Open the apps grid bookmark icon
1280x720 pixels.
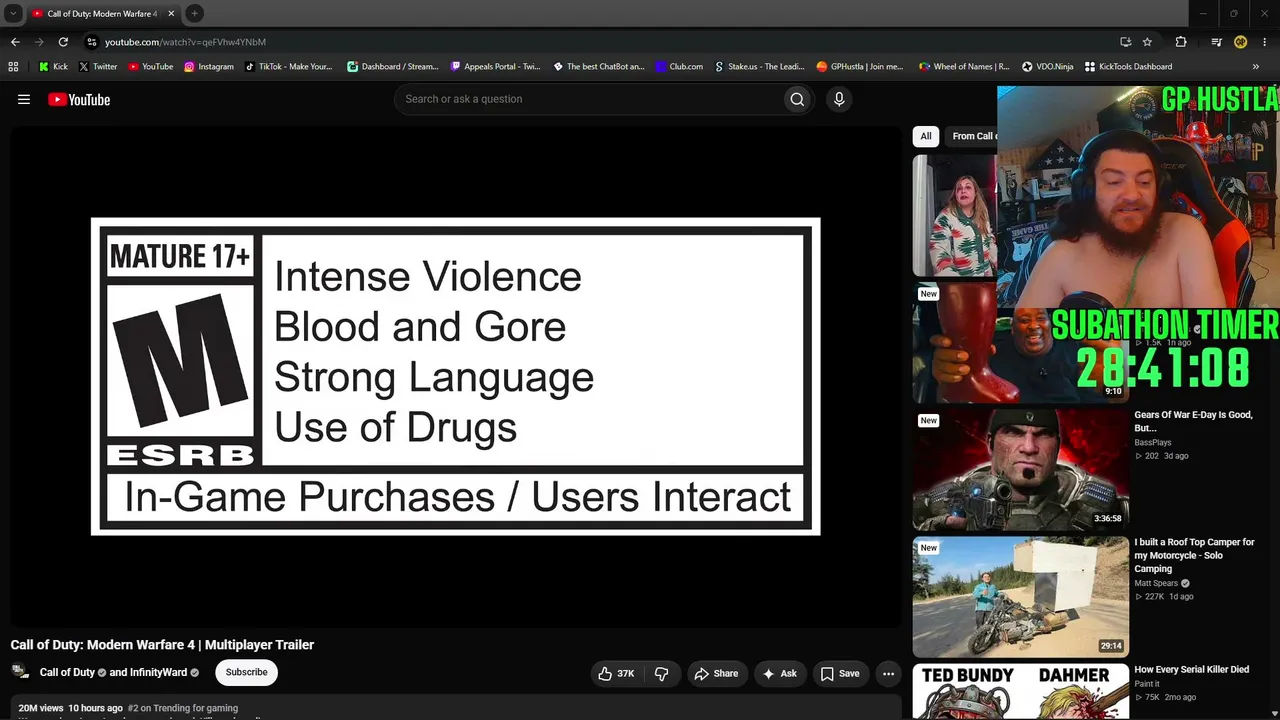pyautogui.click(x=13, y=67)
